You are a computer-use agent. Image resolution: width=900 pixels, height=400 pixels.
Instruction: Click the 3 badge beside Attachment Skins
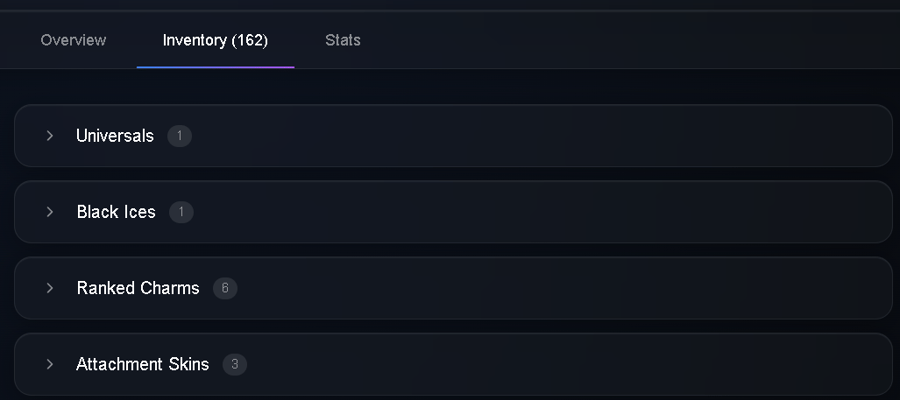[x=235, y=364]
